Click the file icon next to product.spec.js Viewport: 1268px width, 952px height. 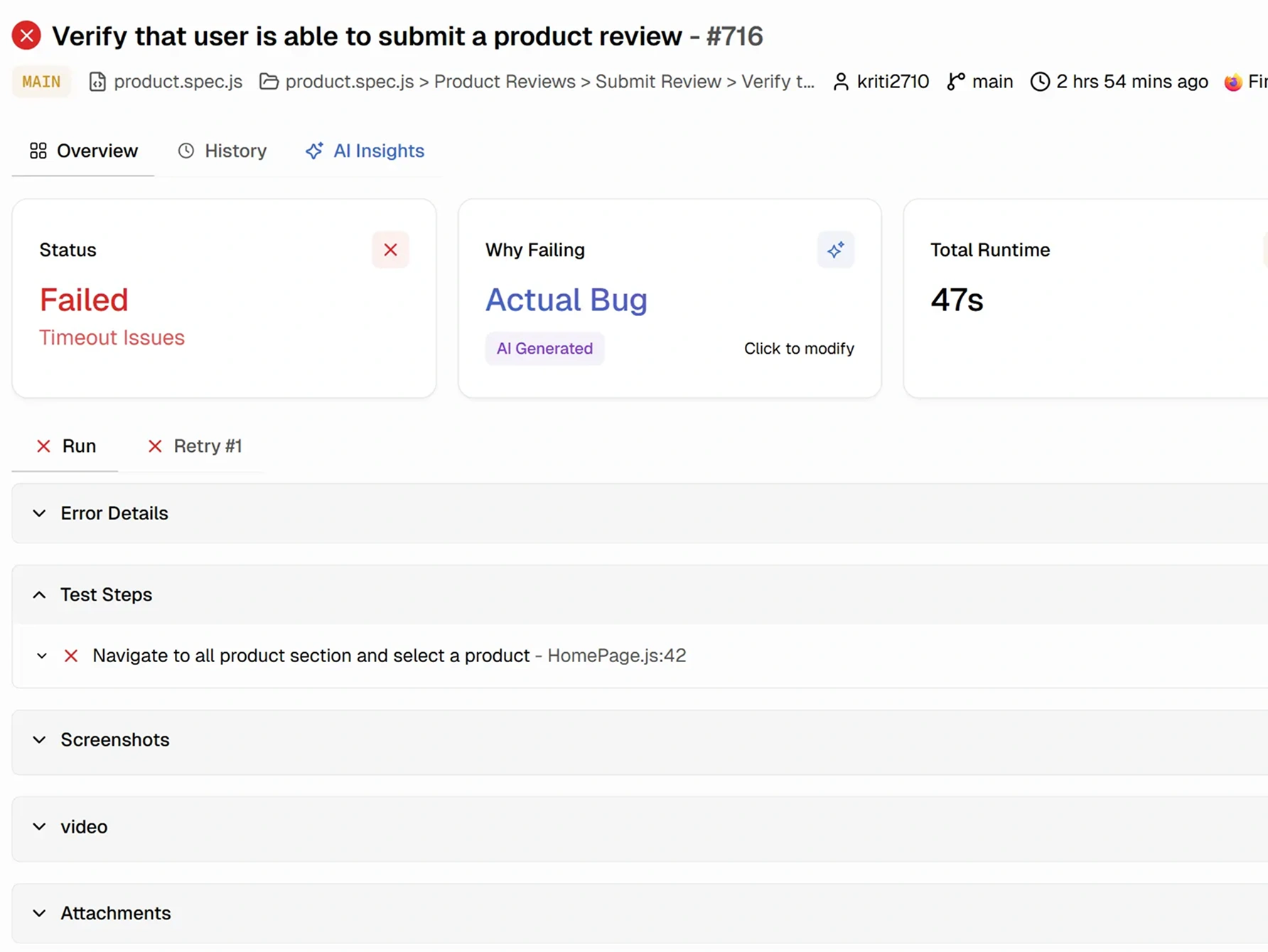[x=97, y=82]
